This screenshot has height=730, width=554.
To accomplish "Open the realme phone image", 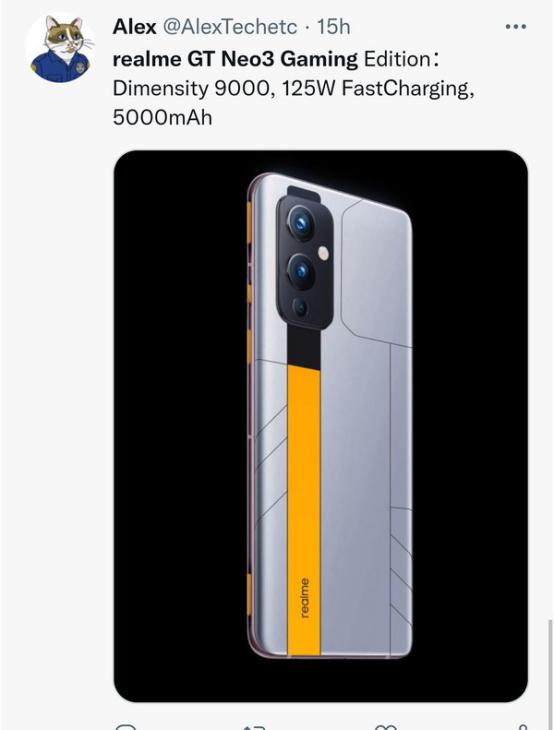I will point(320,426).
